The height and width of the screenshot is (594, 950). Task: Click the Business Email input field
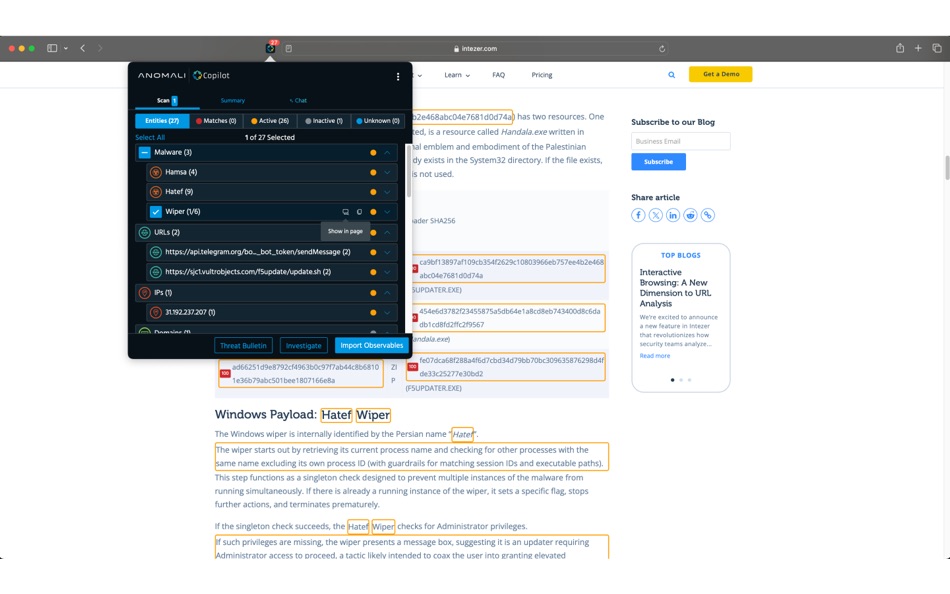click(680, 141)
